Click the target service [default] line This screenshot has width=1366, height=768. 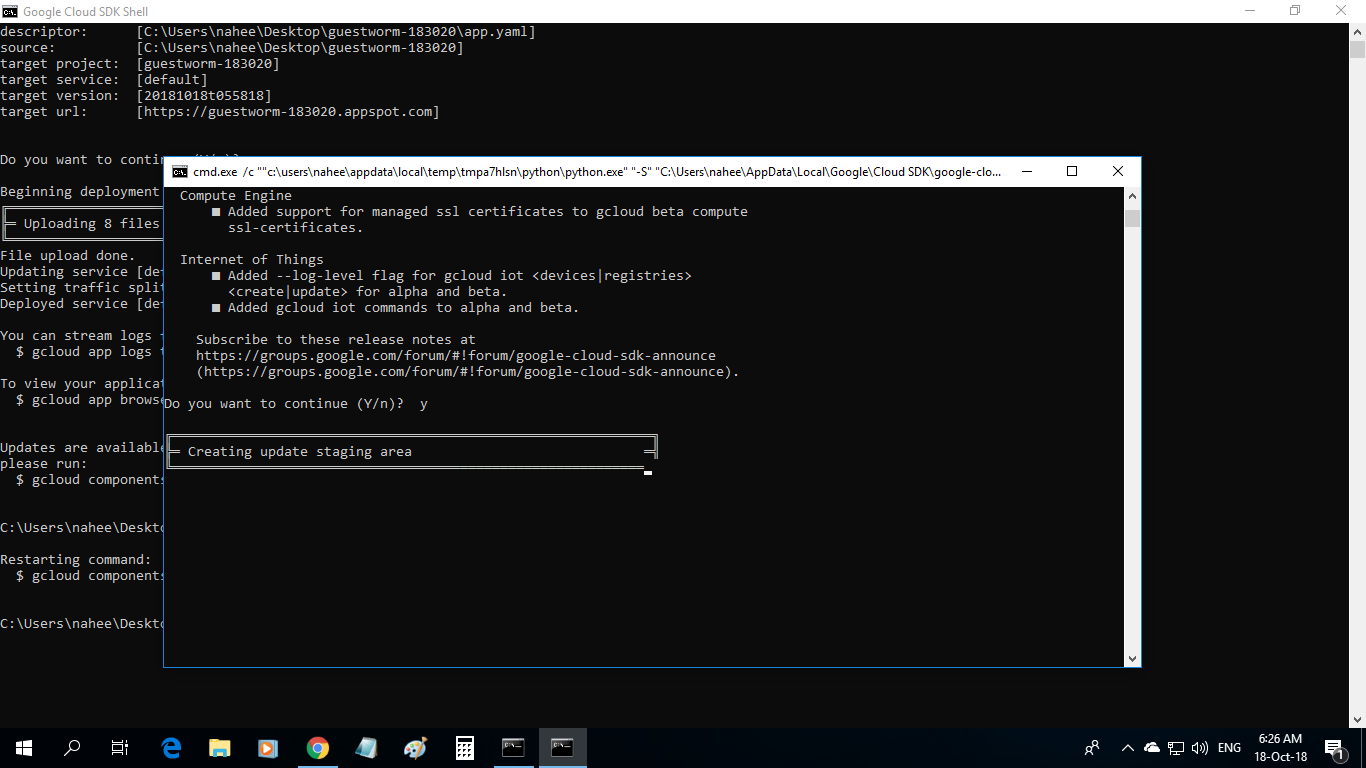pos(104,80)
